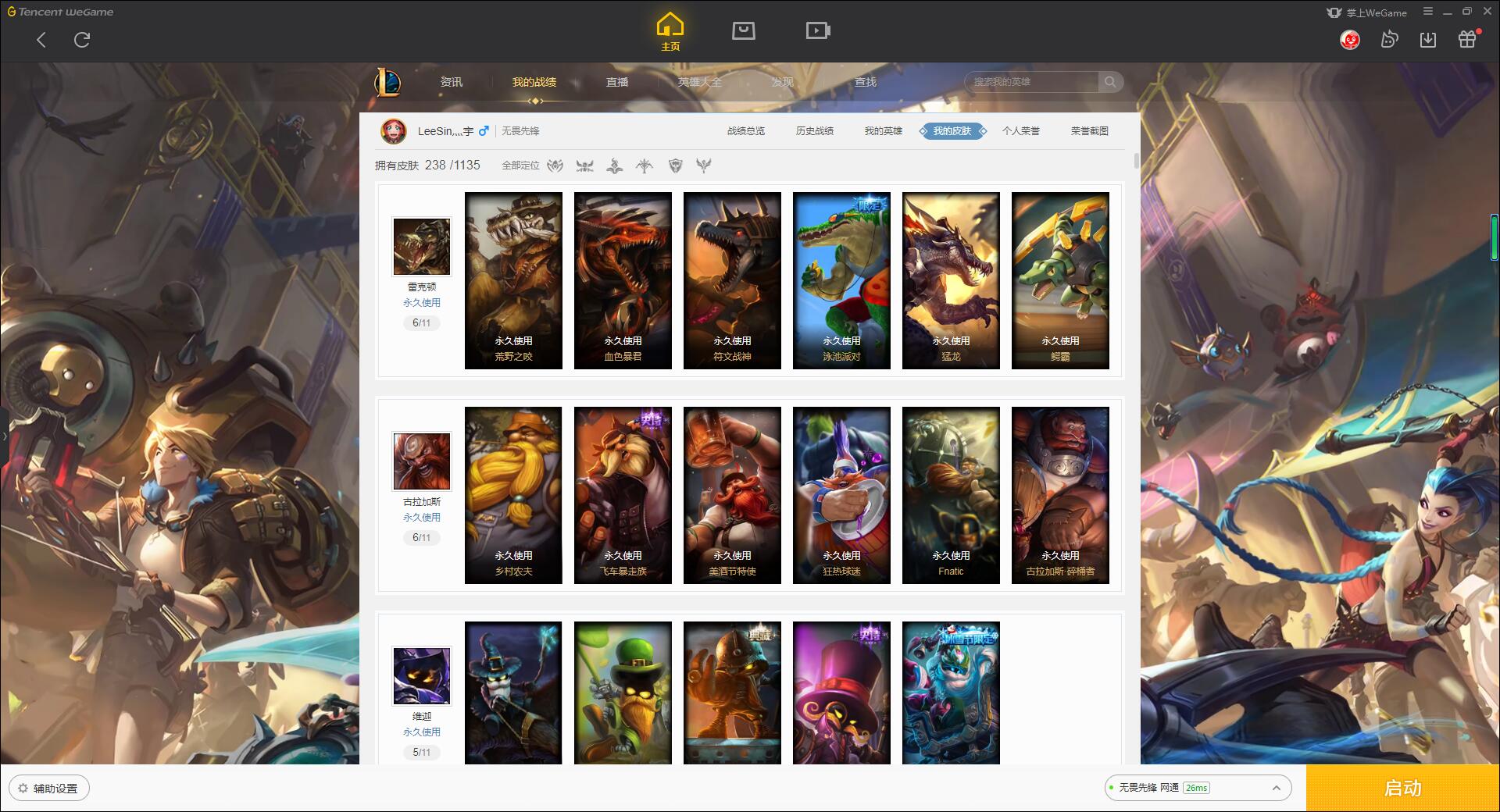Viewport: 1500px width, 812px height.
Task: Go back with the left arrow
Action: [x=41, y=40]
